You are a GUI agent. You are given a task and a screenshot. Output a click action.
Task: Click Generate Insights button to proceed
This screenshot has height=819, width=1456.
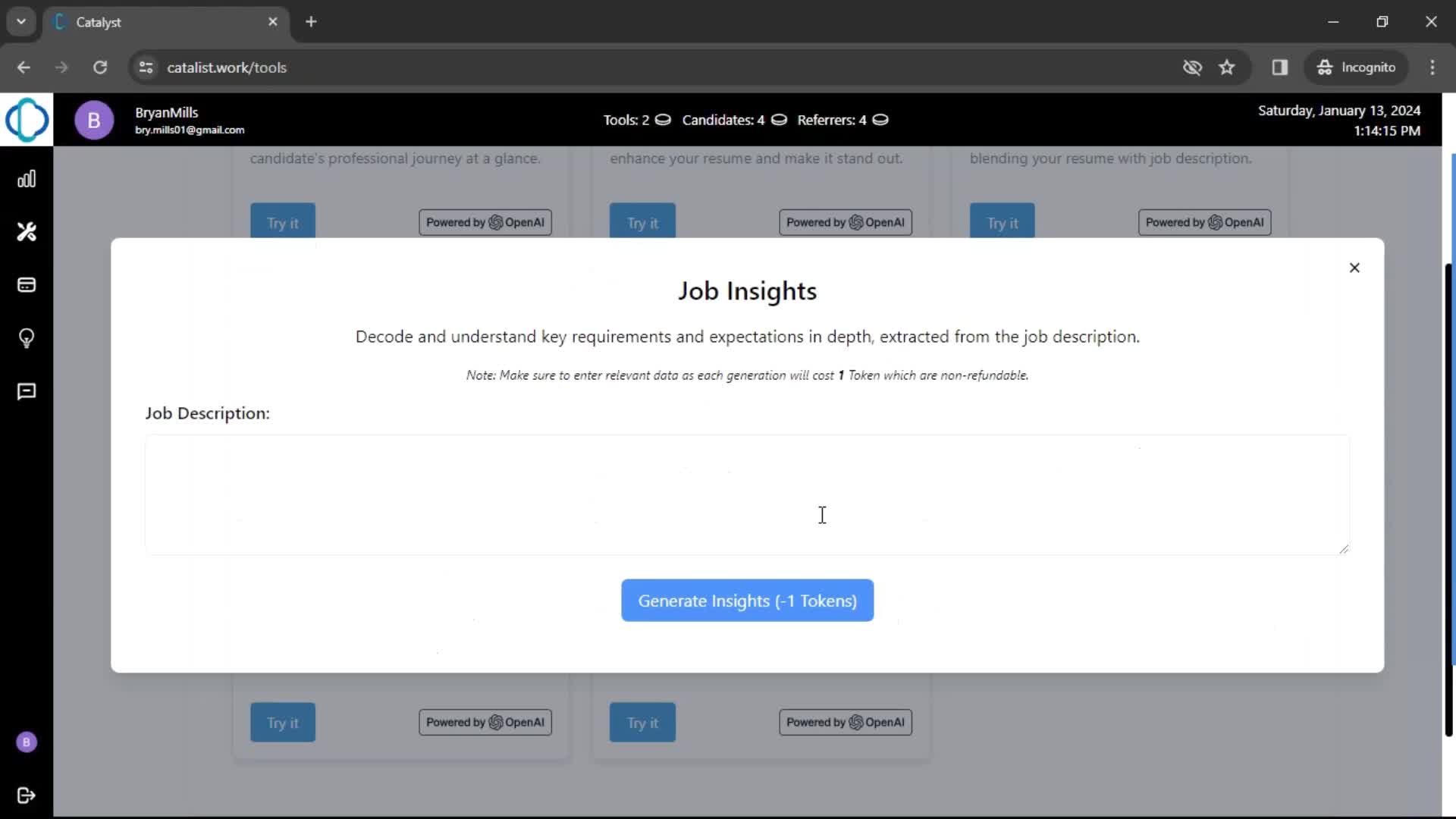(747, 600)
